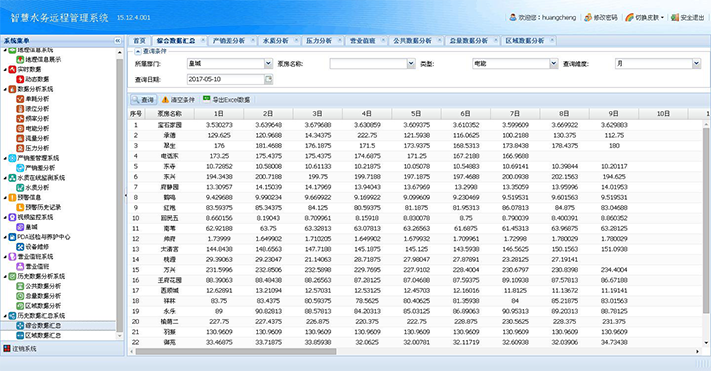Open 产销差分析 icon in sidebar tree
The image size is (711, 371).
(x=20, y=168)
